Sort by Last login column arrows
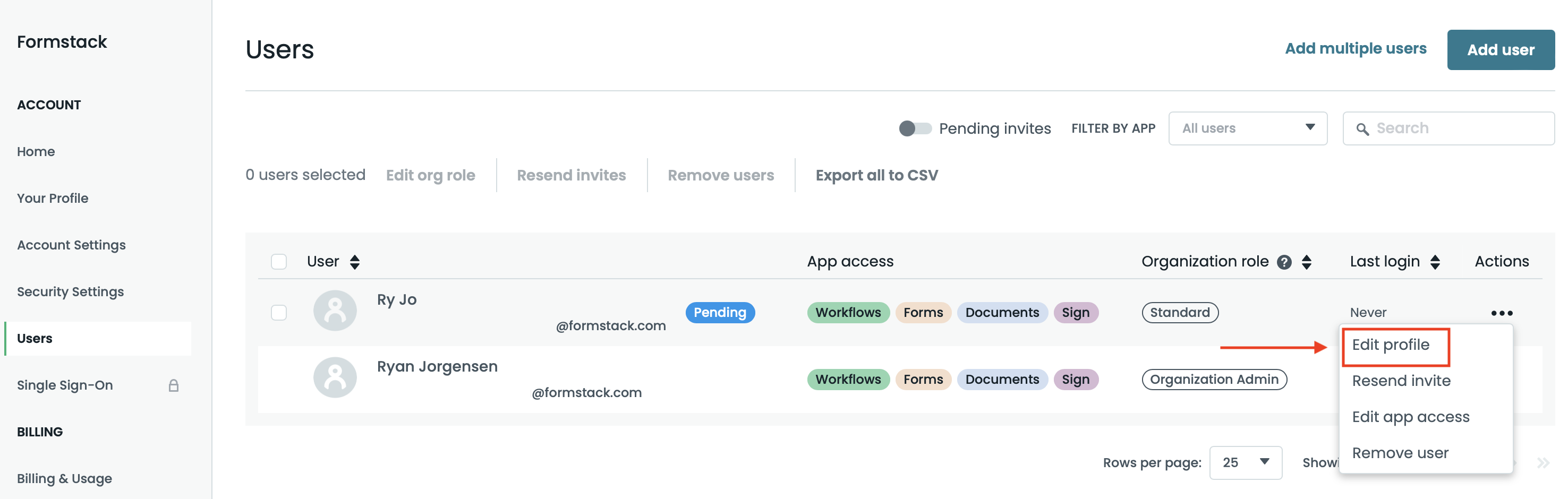Viewport: 1568px width, 499px height. click(1435, 262)
